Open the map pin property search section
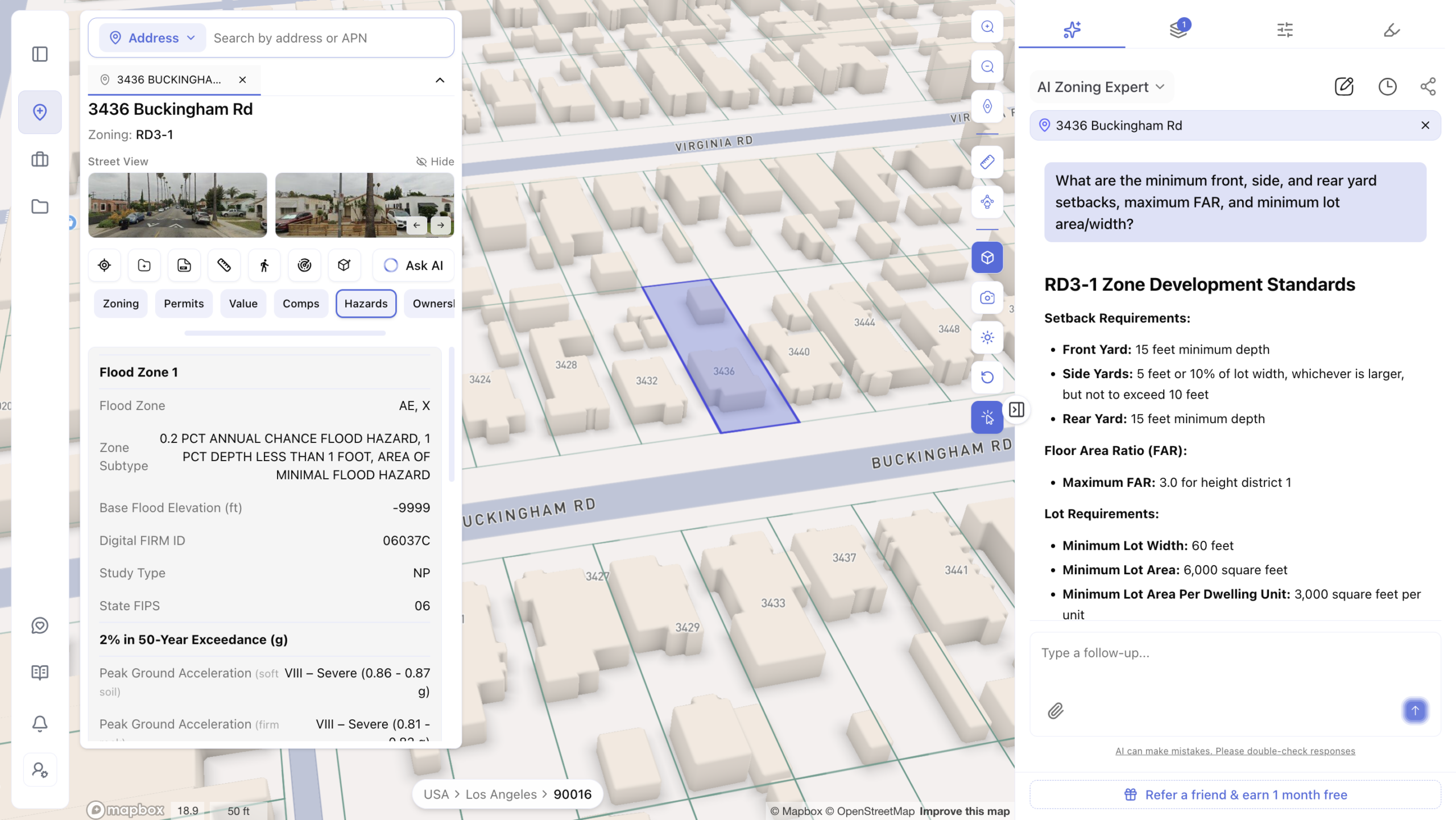Image resolution: width=1456 pixels, height=820 pixels. [x=40, y=112]
